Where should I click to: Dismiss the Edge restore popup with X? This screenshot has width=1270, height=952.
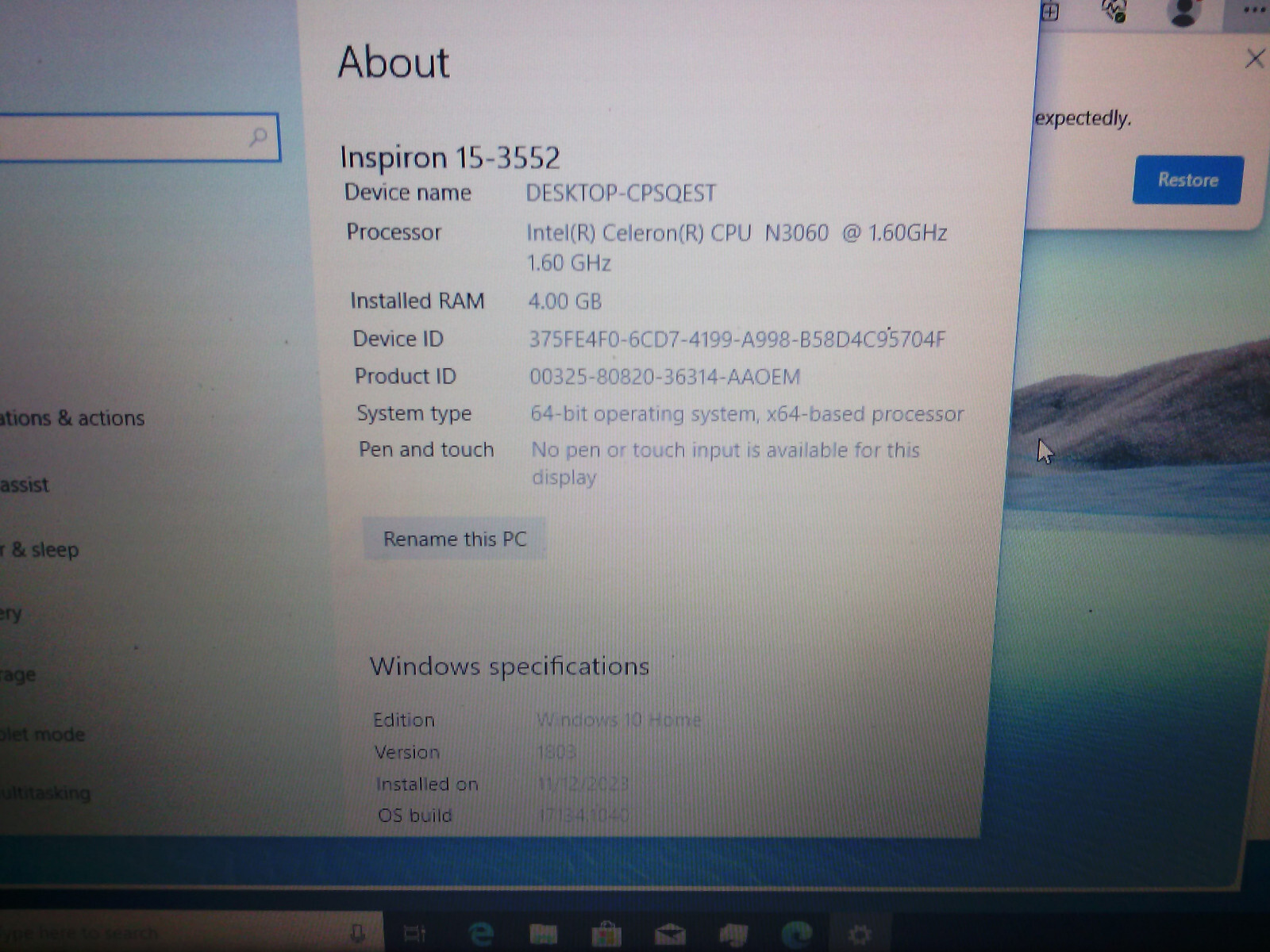1255,58
